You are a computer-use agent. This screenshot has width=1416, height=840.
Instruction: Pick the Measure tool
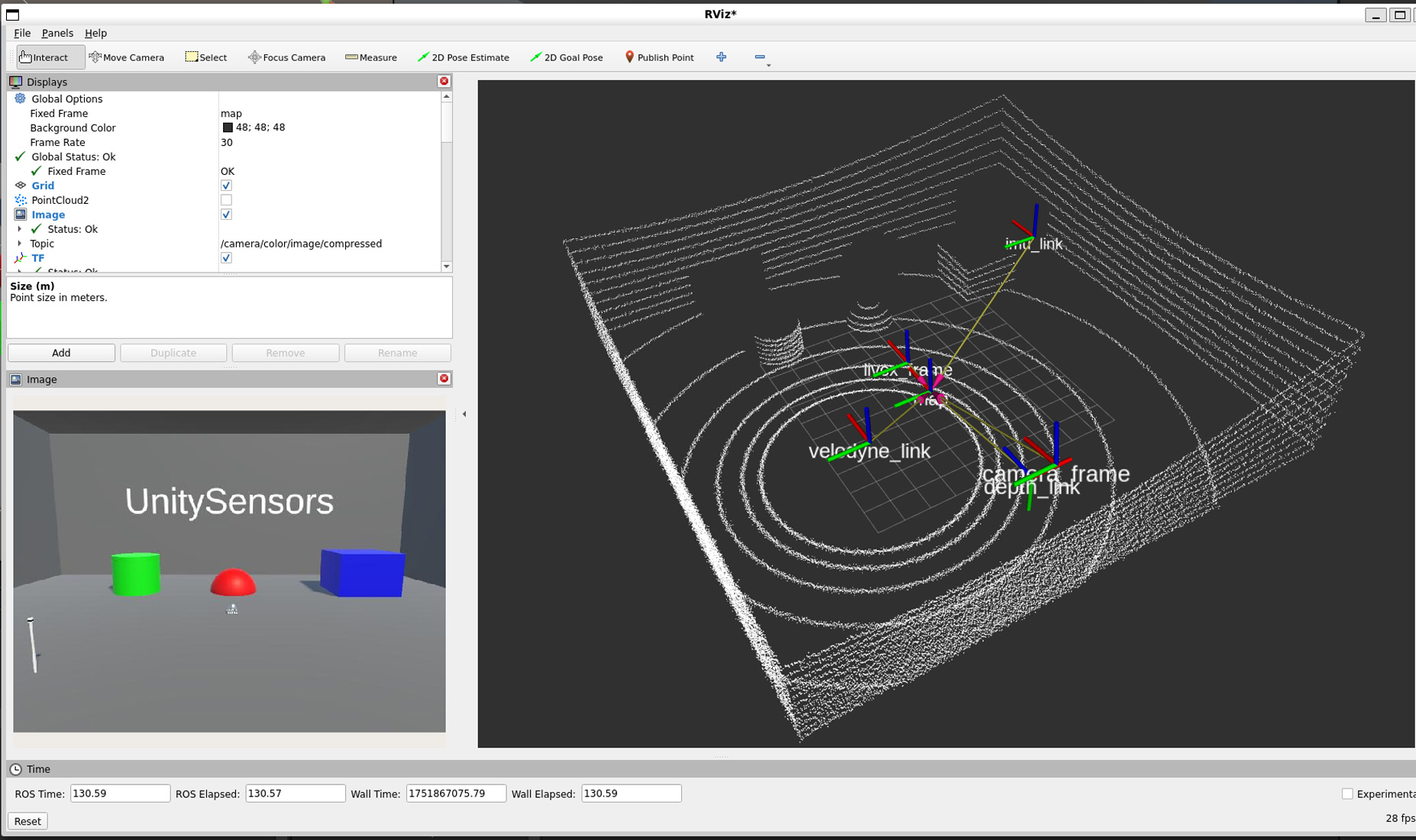[371, 57]
